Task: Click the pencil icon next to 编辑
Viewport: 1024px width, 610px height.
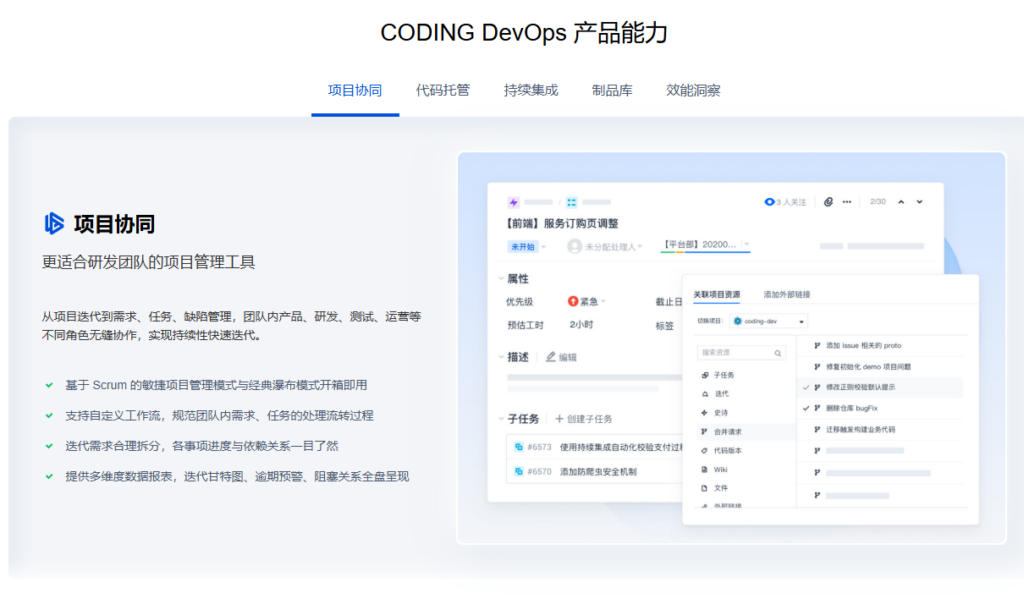Action: click(551, 357)
